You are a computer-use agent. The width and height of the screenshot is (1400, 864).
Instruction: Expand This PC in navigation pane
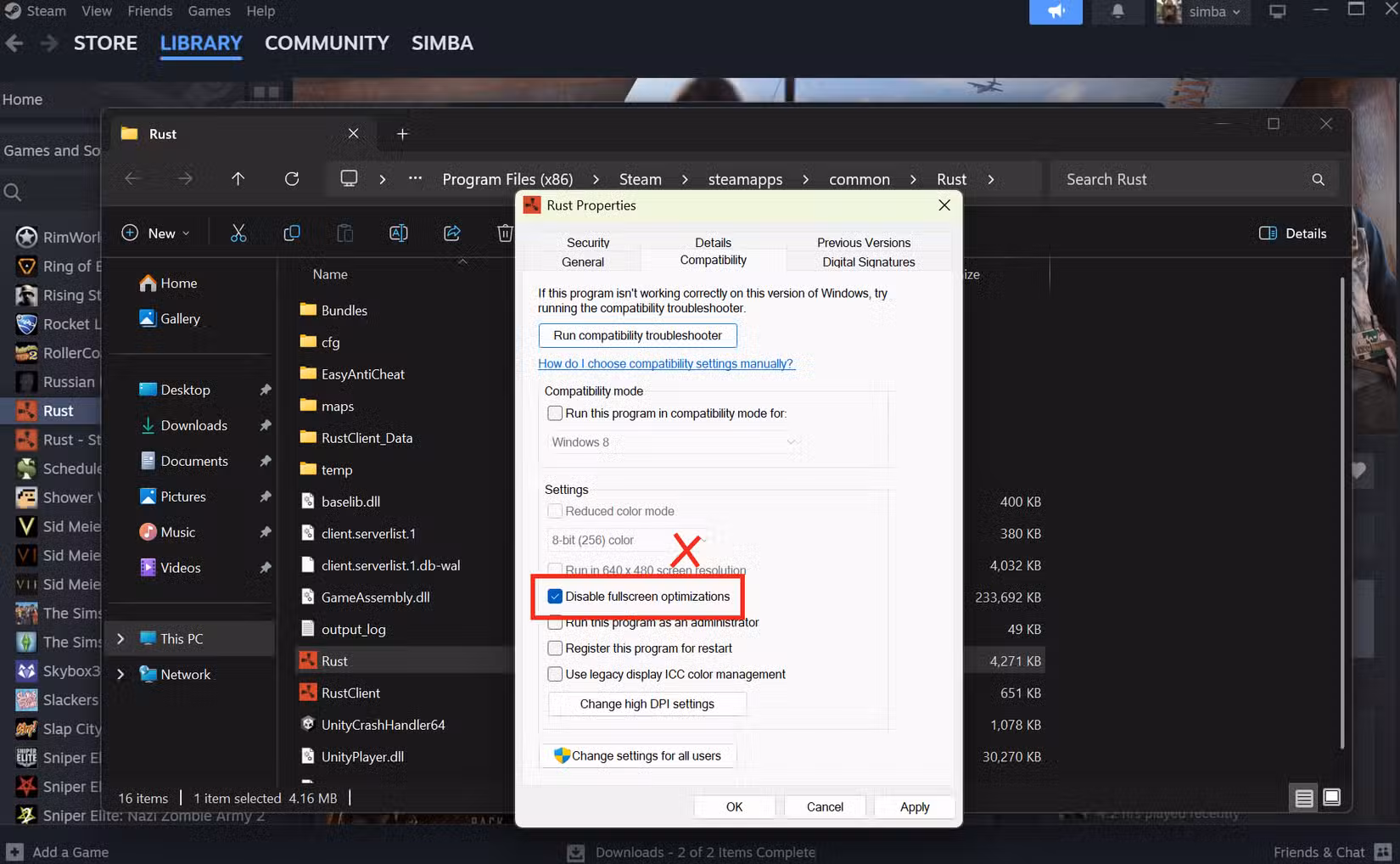pyautogui.click(x=120, y=639)
